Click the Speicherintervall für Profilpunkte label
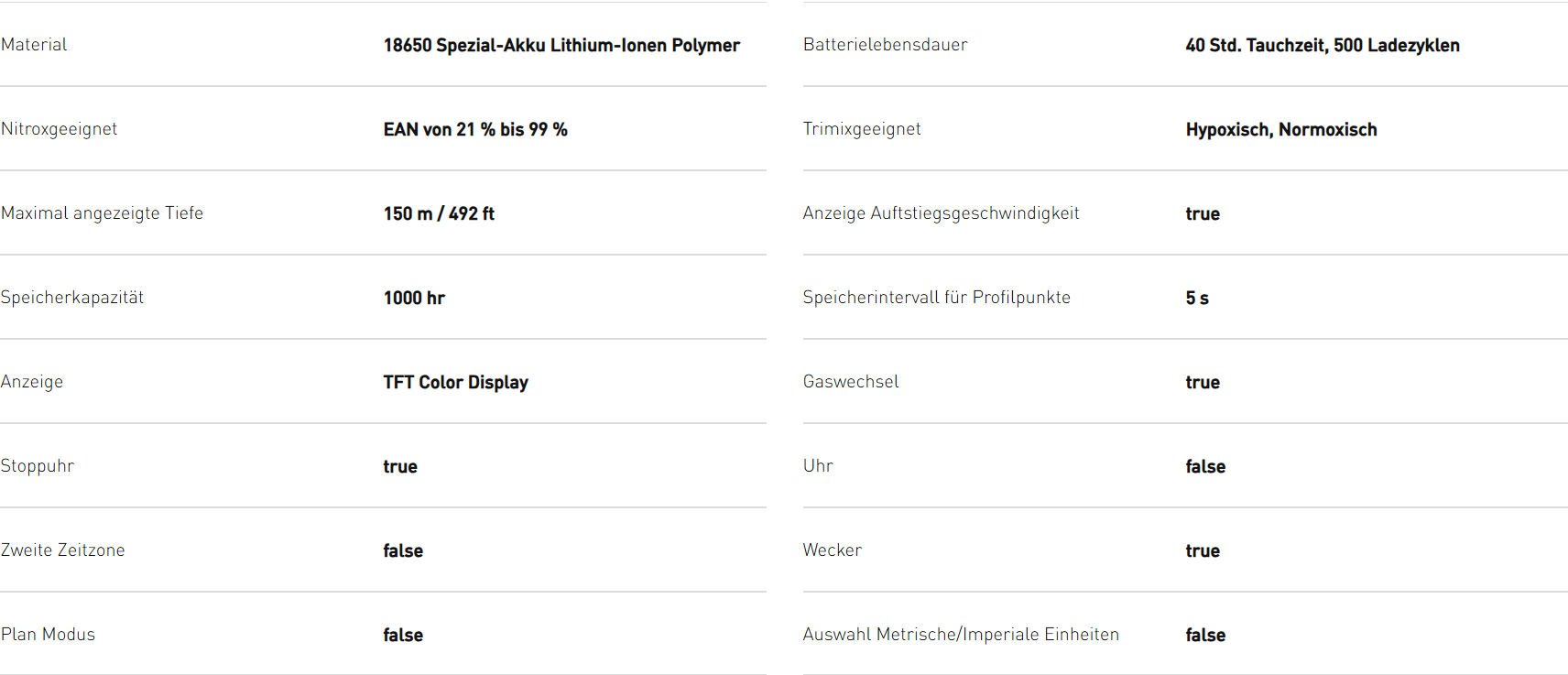1568x675 pixels. point(936,298)
